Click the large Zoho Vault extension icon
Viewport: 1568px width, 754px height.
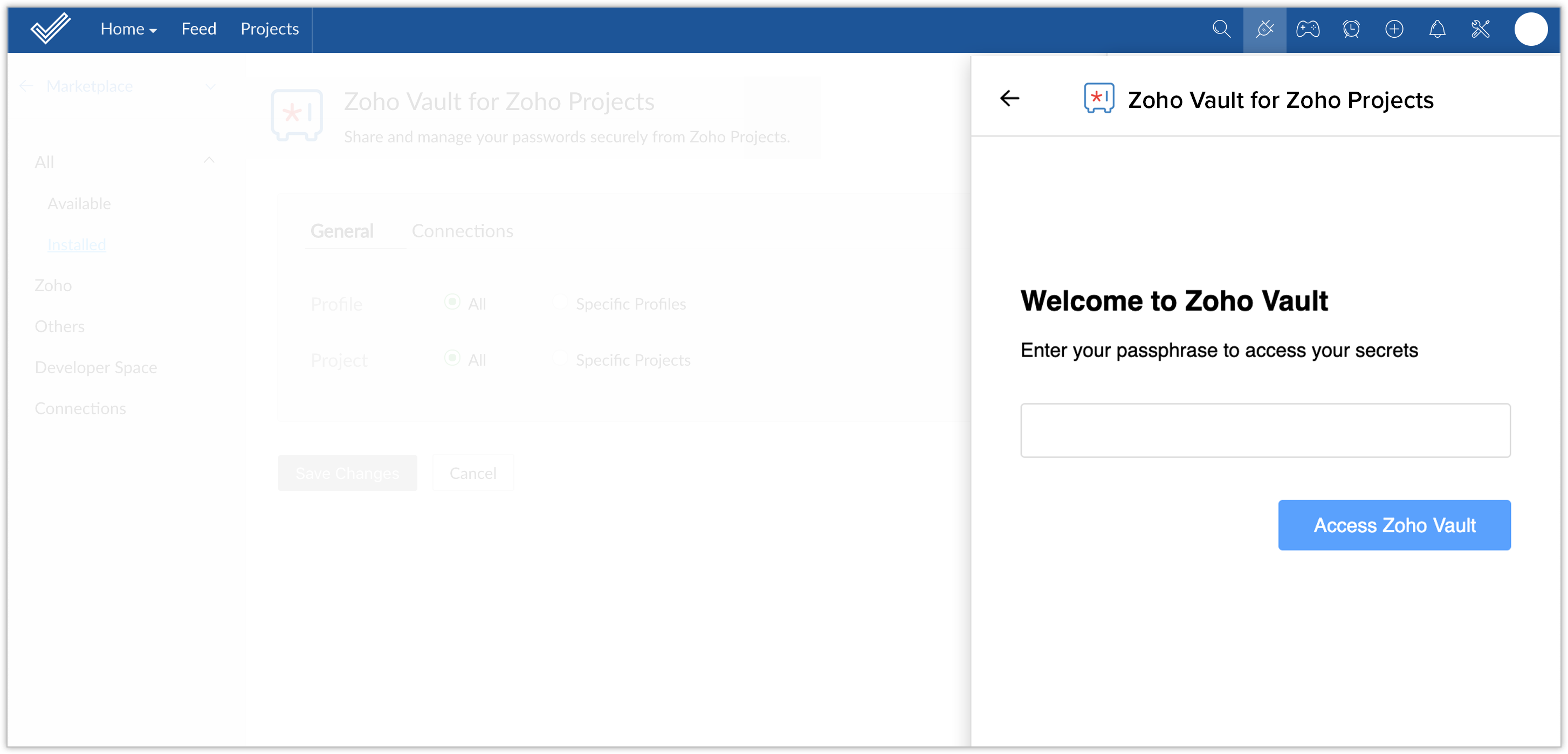tap(297, 114)
